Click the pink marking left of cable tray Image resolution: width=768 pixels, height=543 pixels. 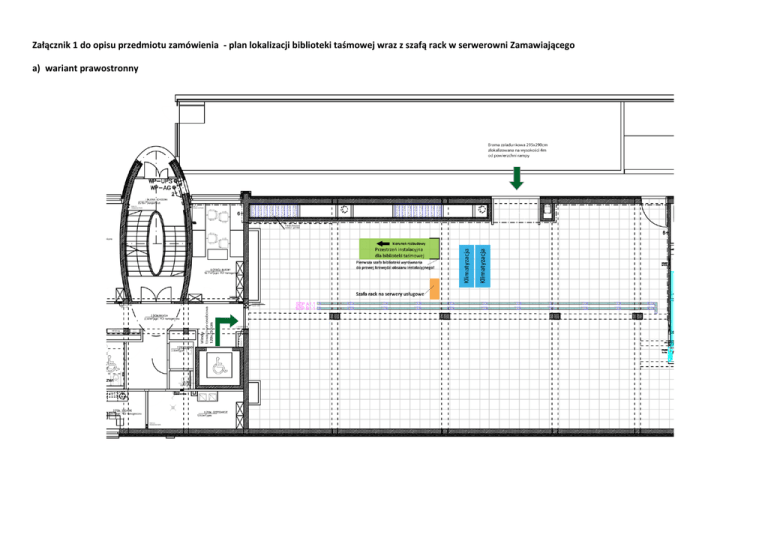303,304
